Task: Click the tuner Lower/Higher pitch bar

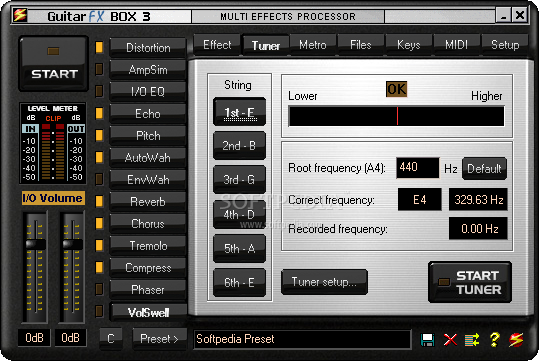Action: click(x=396, y=116)
